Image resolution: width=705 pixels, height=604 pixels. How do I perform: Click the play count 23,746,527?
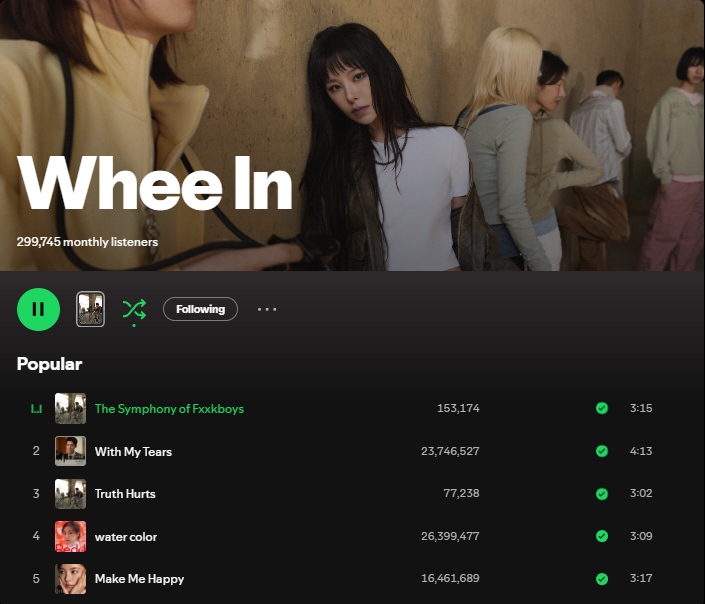point(450,451)
